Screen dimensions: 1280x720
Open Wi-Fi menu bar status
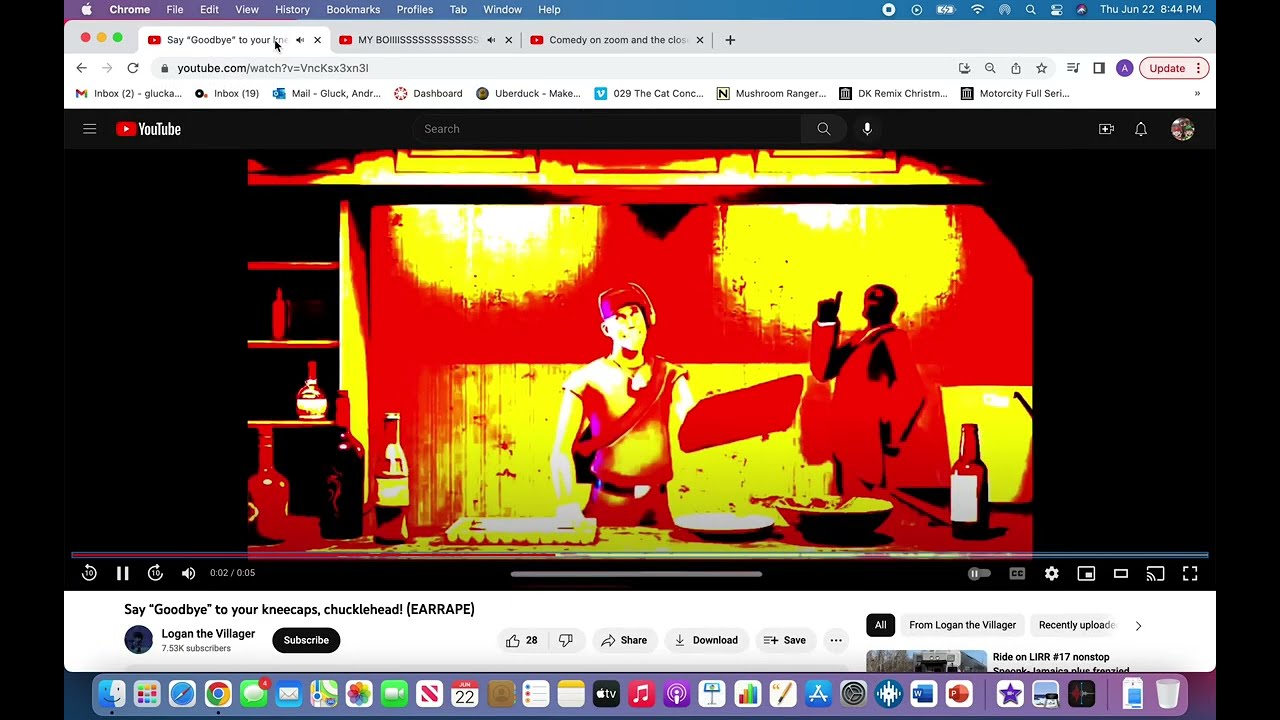click(x=977, y=9)
